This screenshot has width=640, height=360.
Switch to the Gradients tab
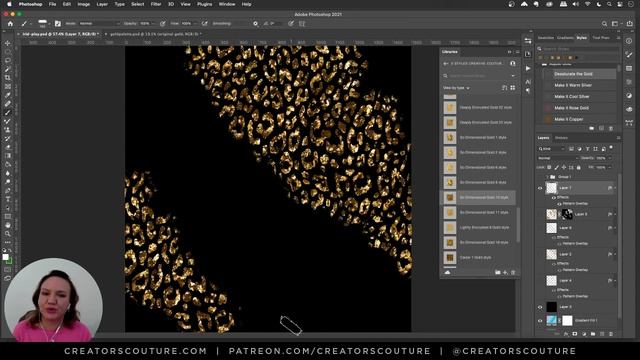click(x=565, y=38)
